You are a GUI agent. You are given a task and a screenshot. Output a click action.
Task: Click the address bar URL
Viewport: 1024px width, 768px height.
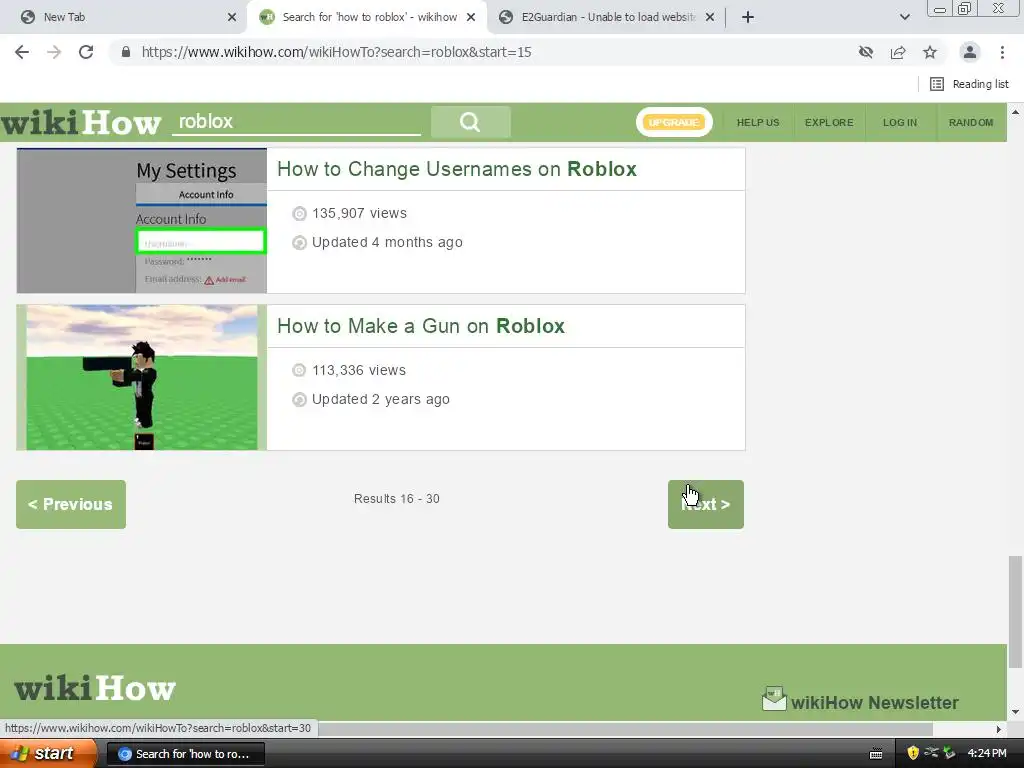click(x=336, y=52)
